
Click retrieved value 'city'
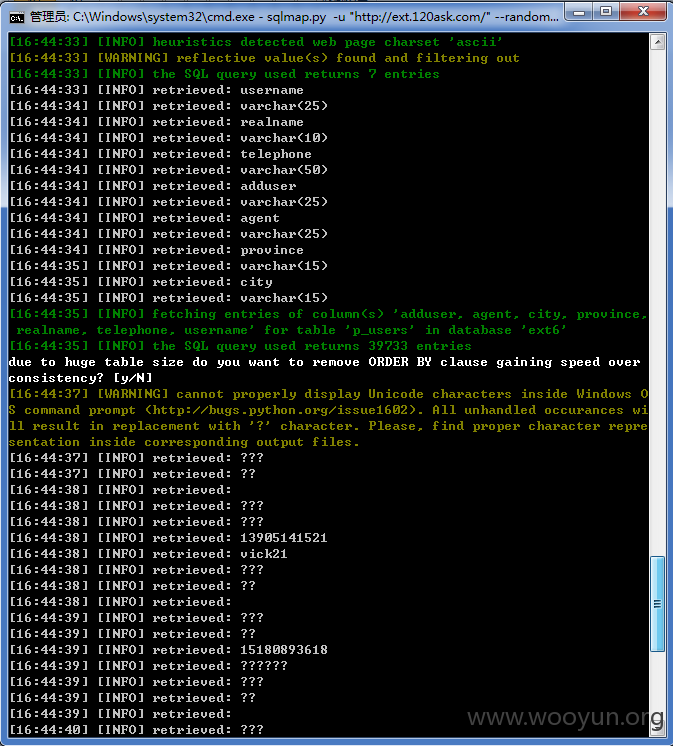click(256, 282)
